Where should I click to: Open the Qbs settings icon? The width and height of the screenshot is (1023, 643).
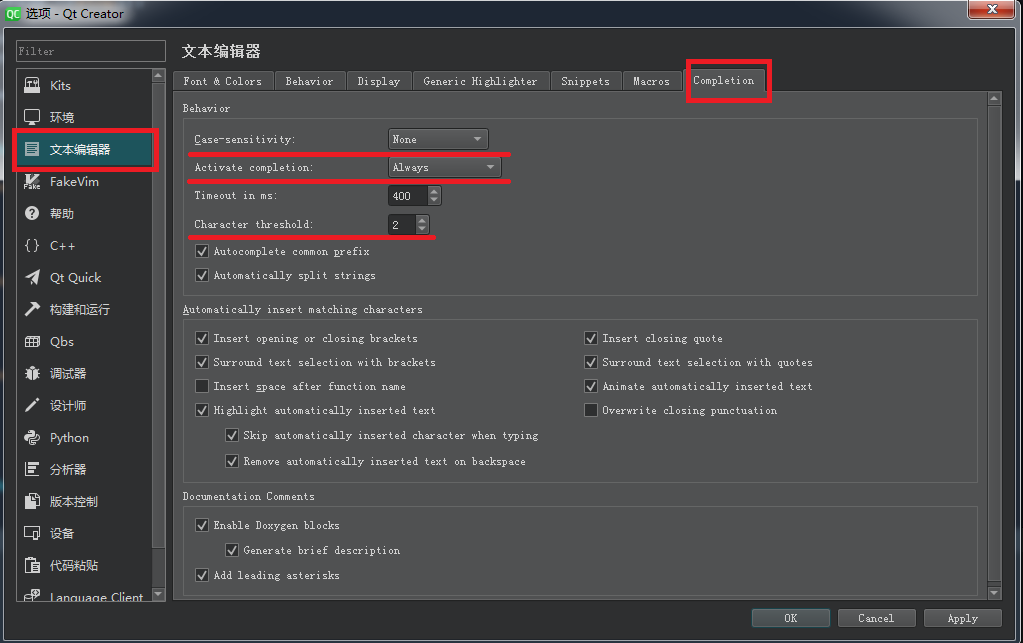pyautogui.click(x=32, y=341)
